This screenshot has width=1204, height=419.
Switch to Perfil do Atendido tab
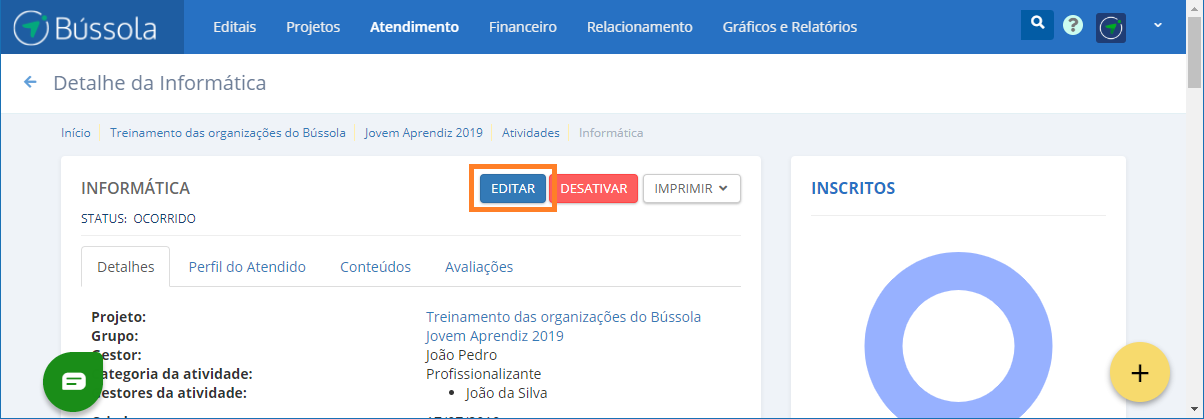coord(247,267)
